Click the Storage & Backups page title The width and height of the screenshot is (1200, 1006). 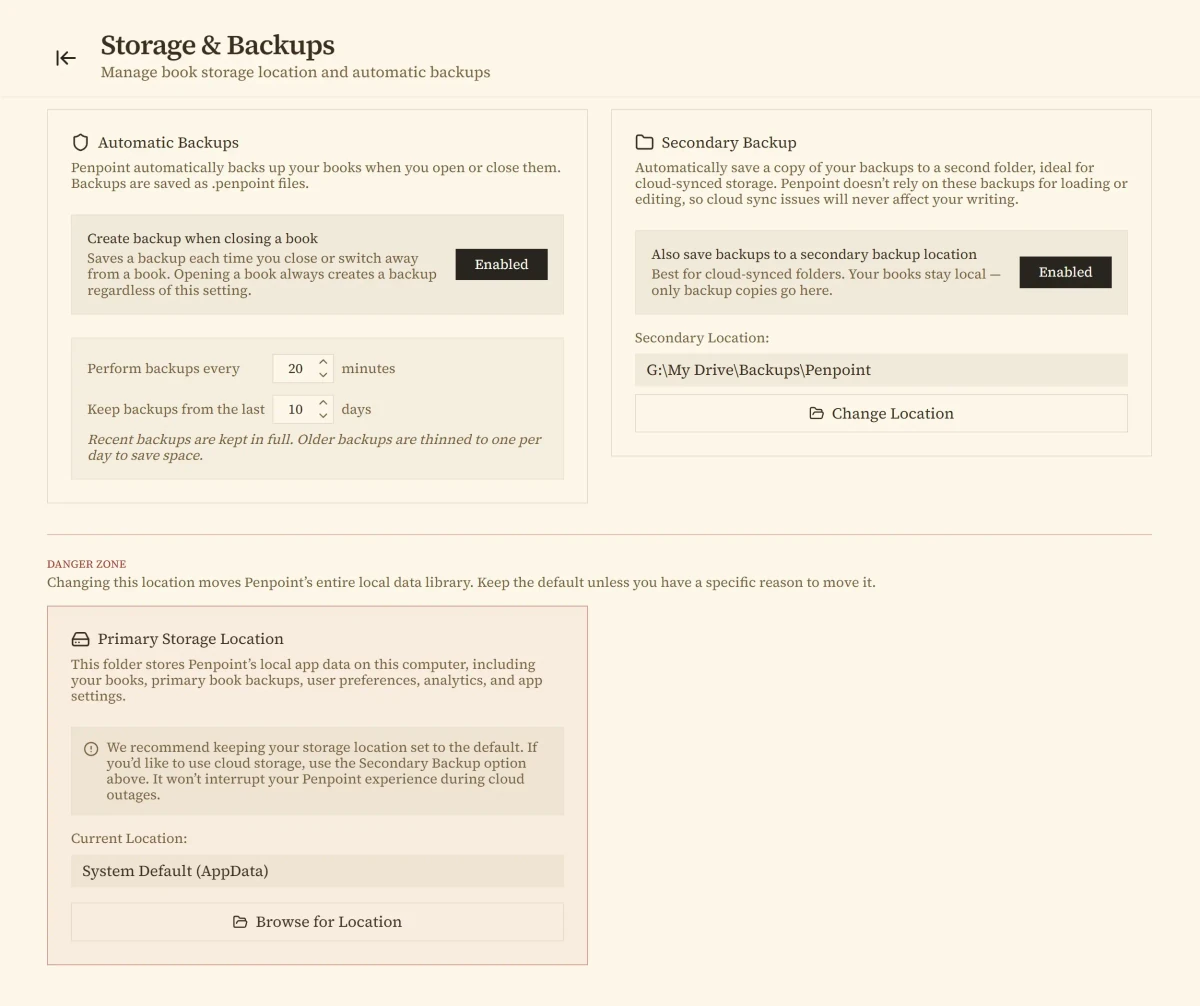click(218, 45)
